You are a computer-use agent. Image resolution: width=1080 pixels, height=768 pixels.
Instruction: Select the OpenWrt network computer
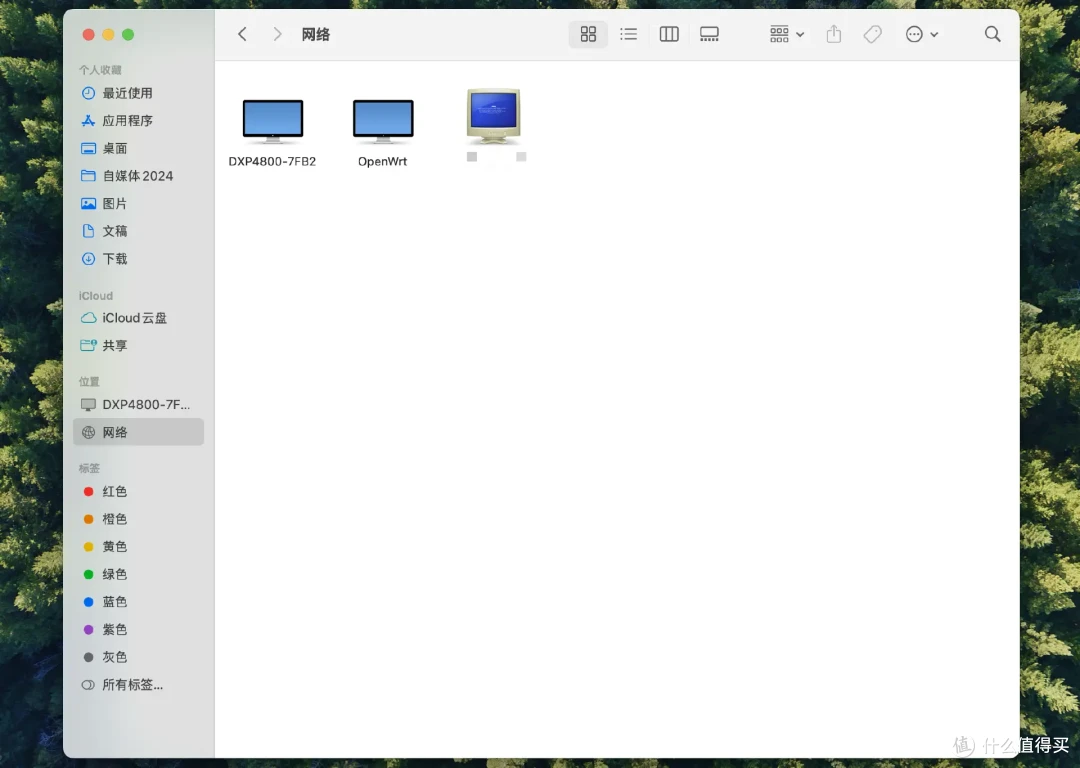tap(383, 133)
